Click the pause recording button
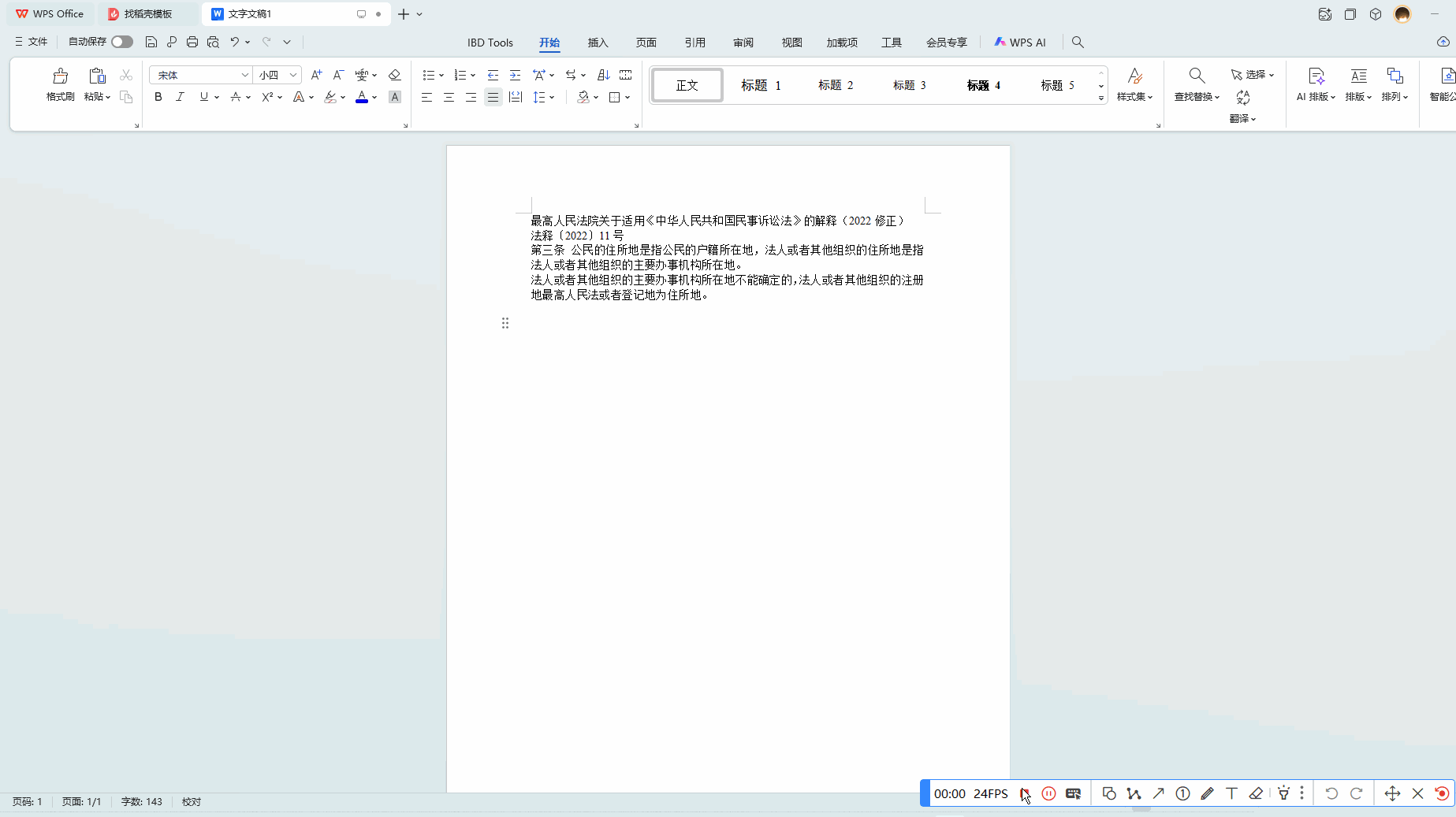The width and height of the screenshot is (1456, 817). click(1048, 793)
